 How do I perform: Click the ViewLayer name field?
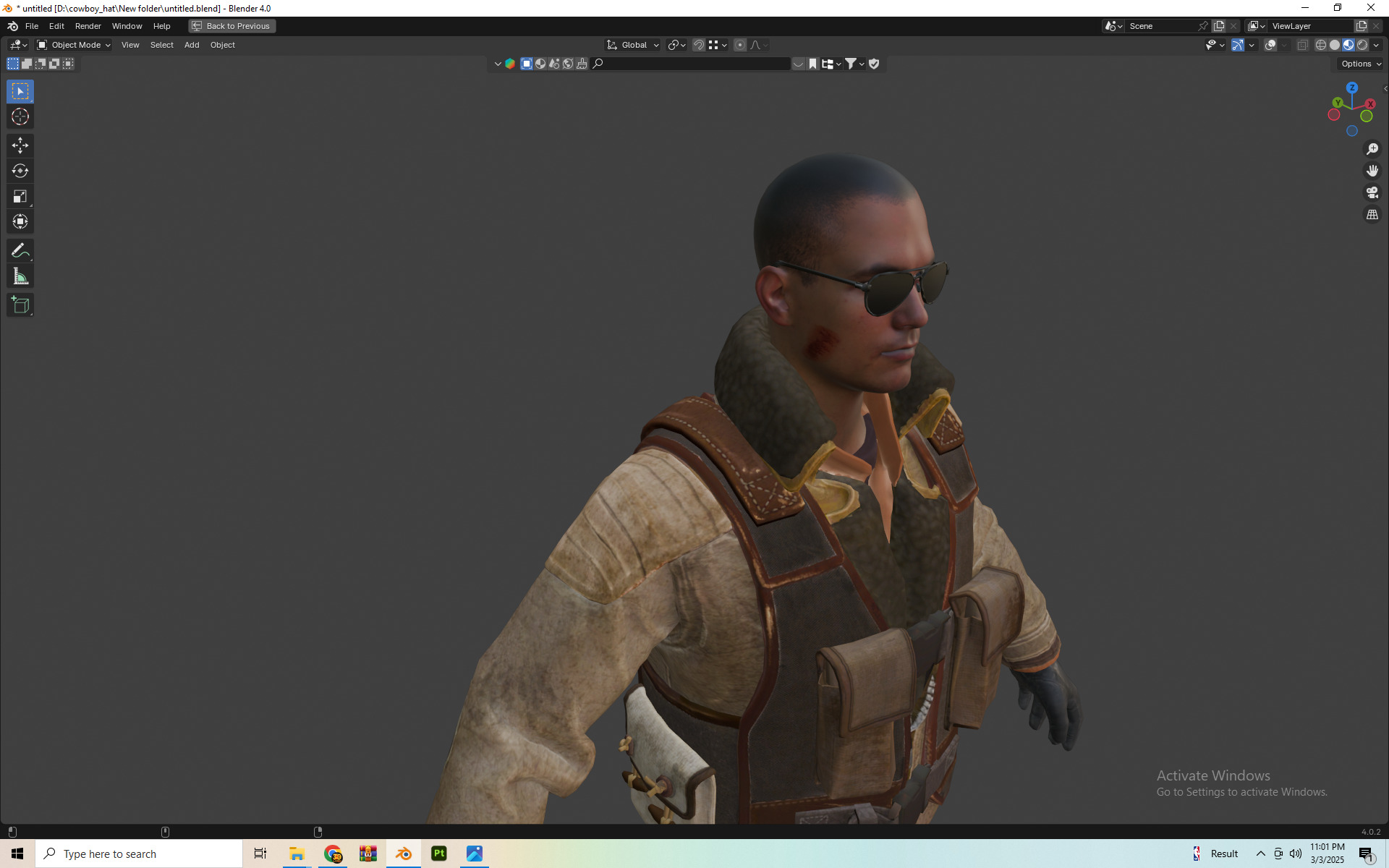[x=1310, y=26]
